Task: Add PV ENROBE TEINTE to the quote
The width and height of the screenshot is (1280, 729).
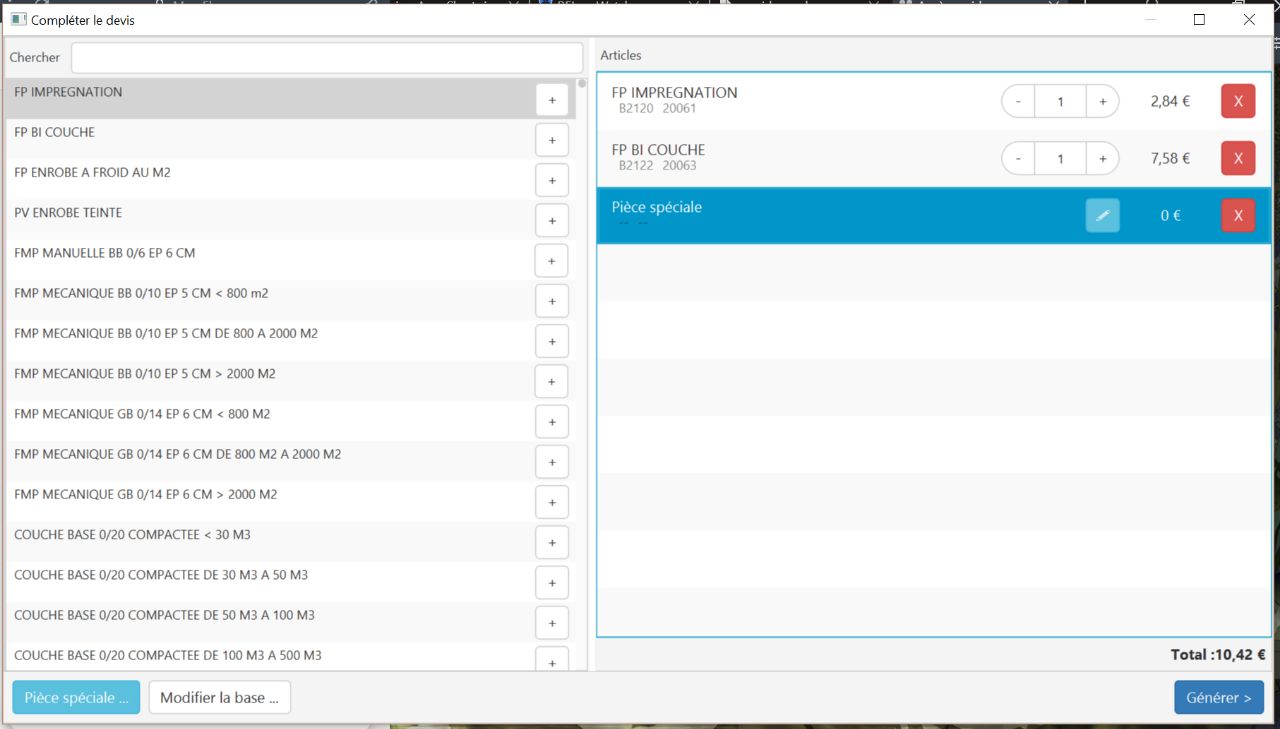Action: (x=552, y=221)
